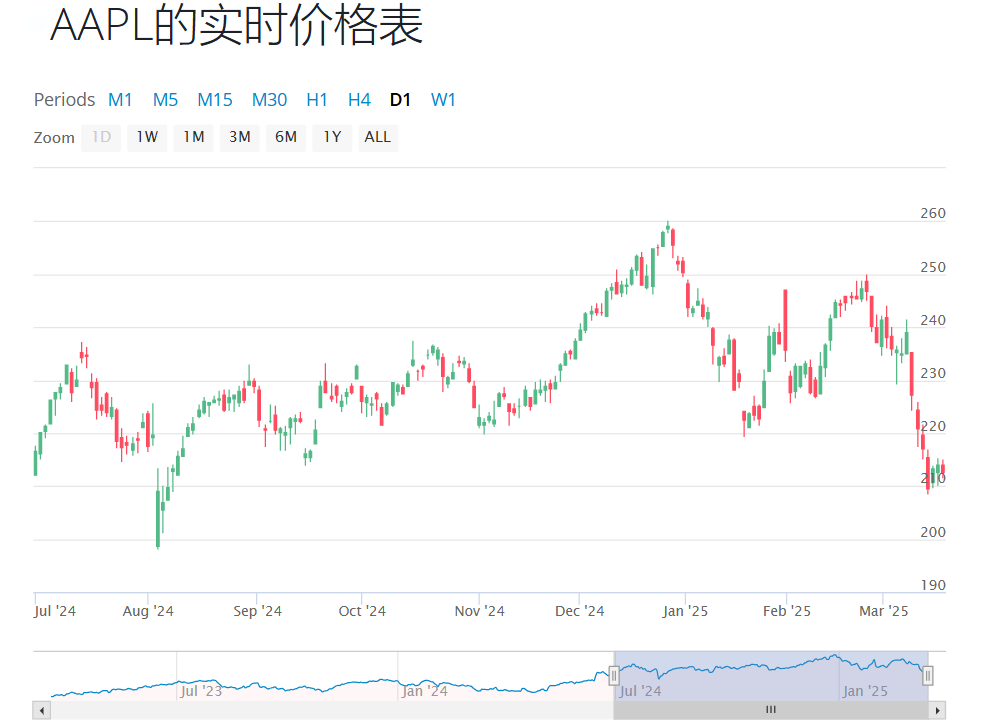
Task: Click the 250 price axis label
Action: [933, 267]
